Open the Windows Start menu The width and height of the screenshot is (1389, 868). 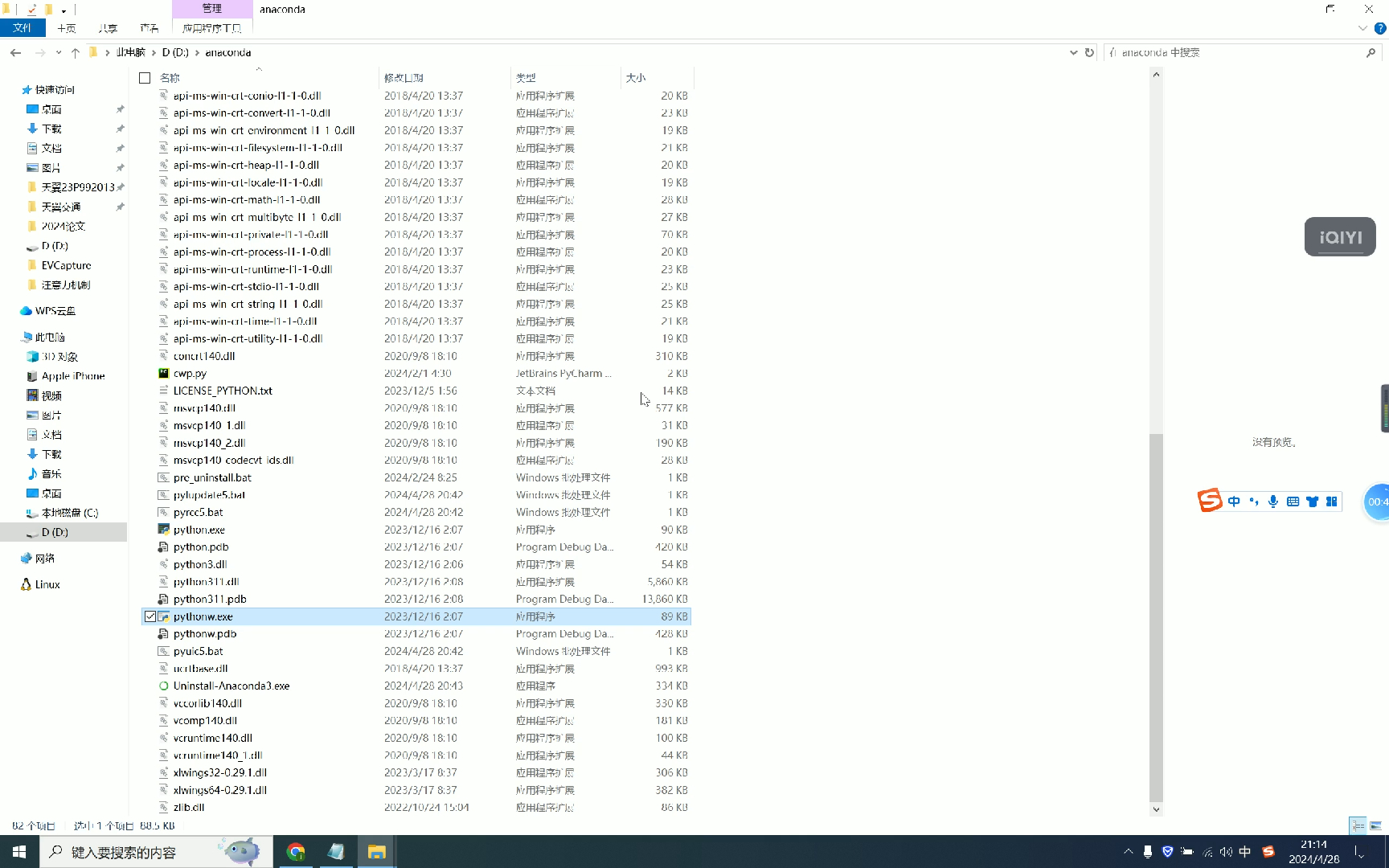[19, 852]
